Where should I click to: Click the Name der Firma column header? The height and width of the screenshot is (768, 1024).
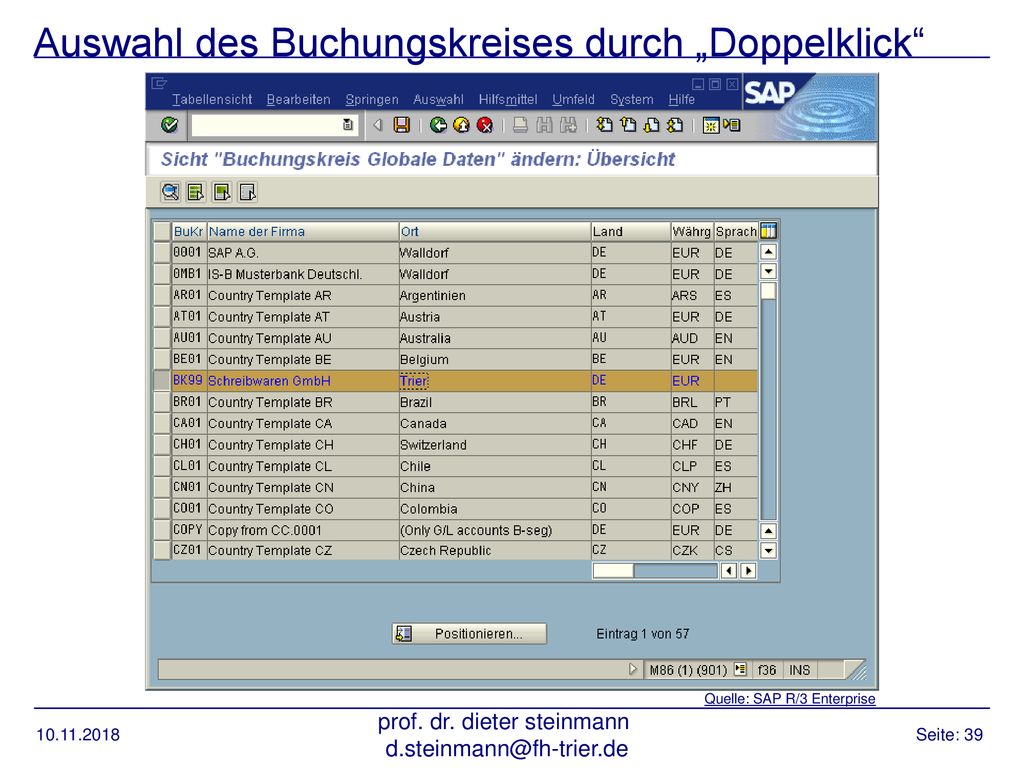click(x=303, y=231)
